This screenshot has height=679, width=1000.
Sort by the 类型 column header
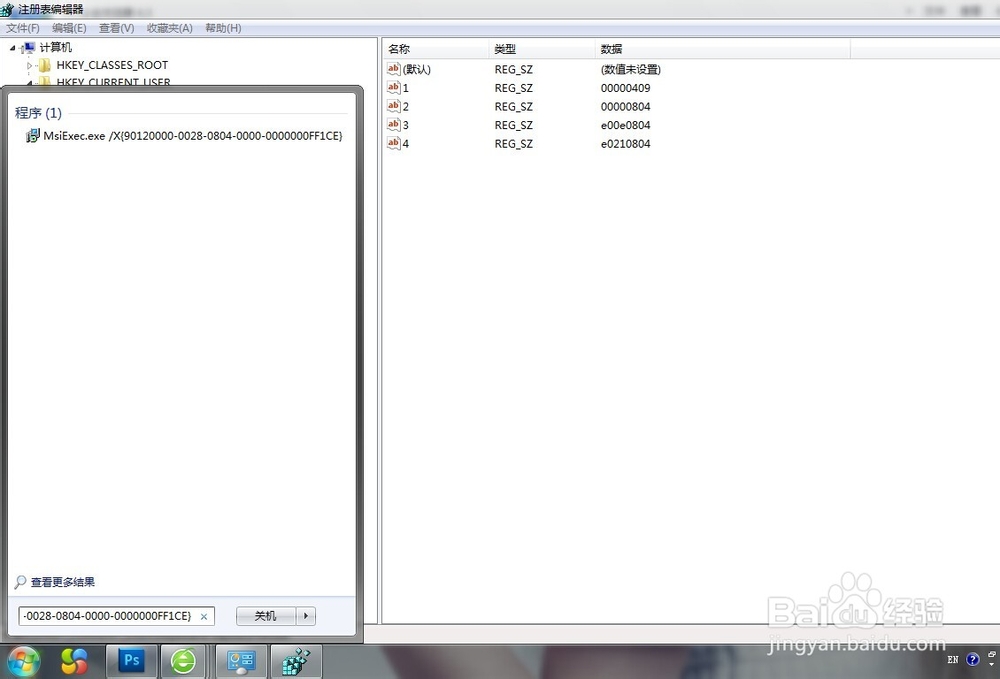[x=542, y=49]
